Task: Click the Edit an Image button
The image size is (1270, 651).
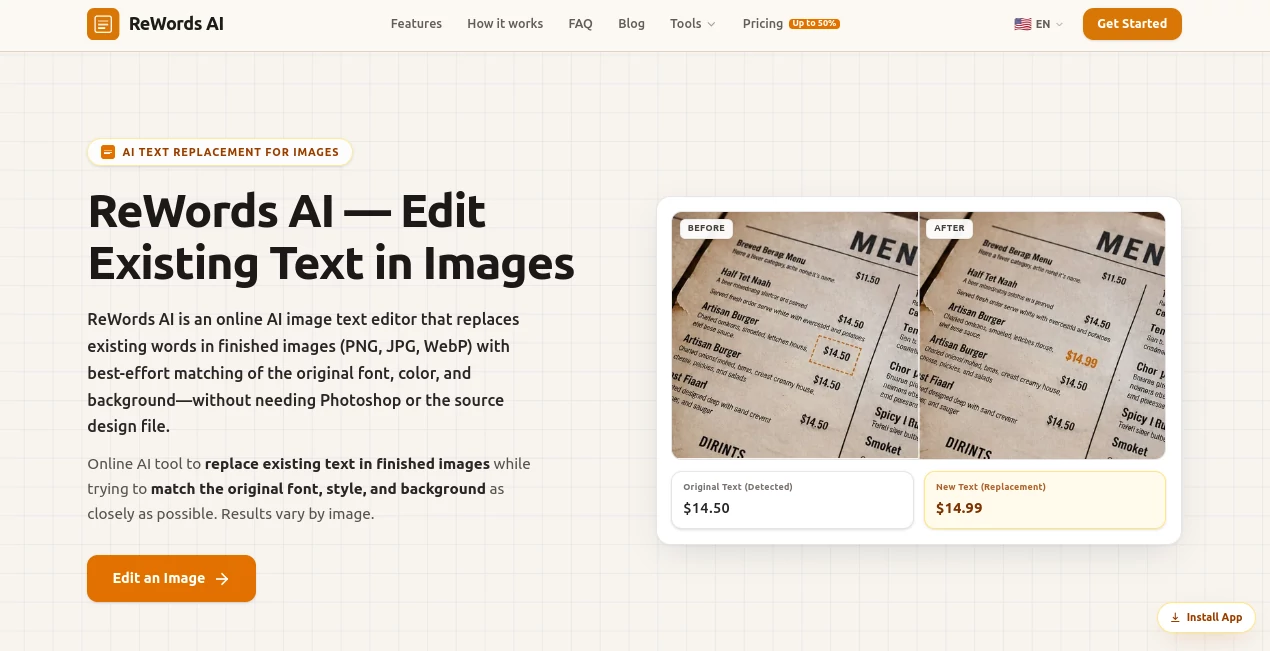Action: tap(171, 578)
